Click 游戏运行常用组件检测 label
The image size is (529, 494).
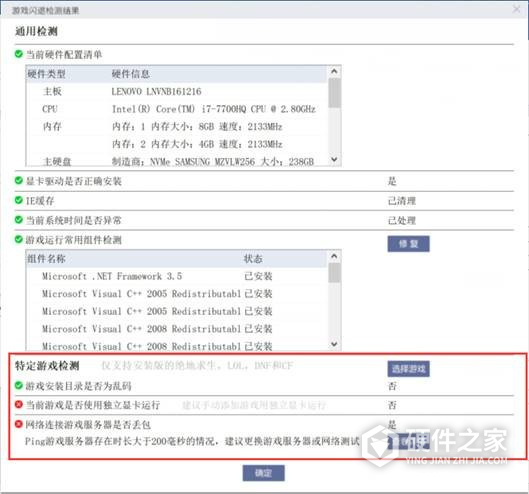pos(74,240)
